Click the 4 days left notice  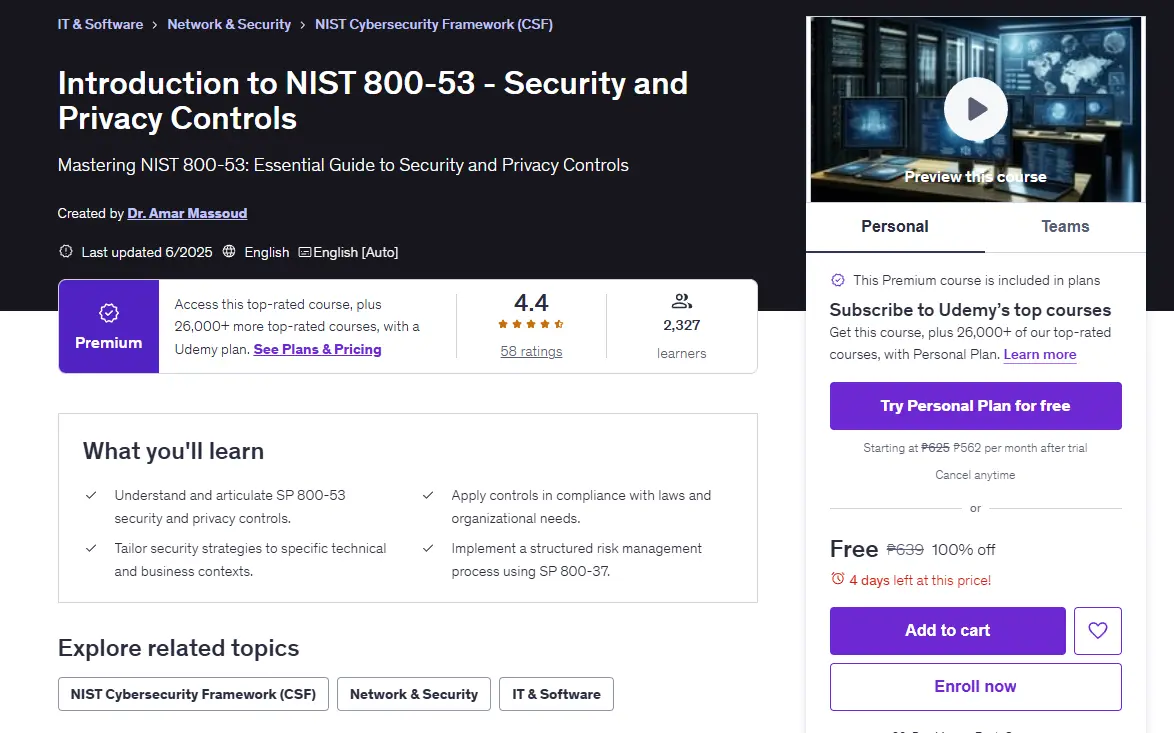pyautogui.click(x=919, y=580)
